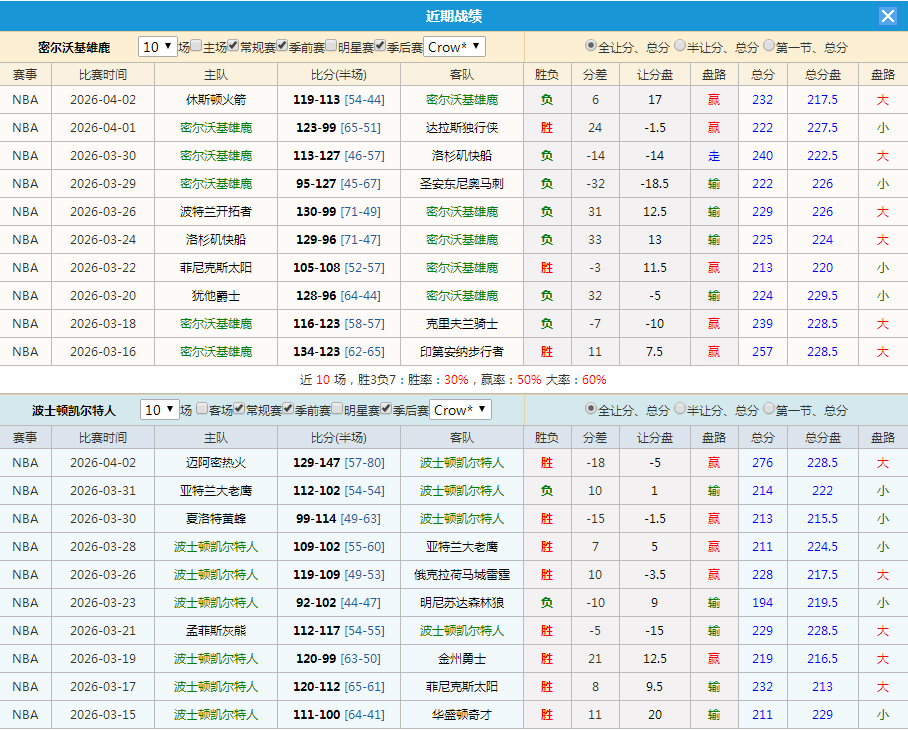Uncheck 季前赛 in the Bucks filter row
This screenshot has width=908, height=730.
click(x=281, y=44)
